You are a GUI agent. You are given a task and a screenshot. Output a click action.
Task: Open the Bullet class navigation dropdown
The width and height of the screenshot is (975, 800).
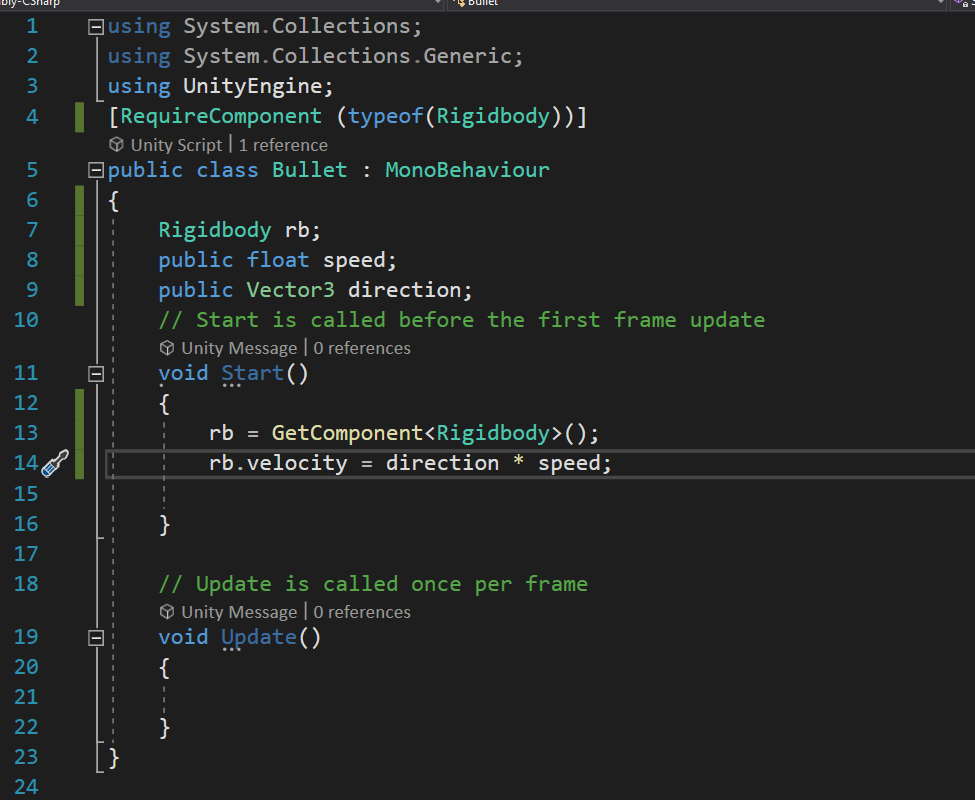click(x=696, y=4)
